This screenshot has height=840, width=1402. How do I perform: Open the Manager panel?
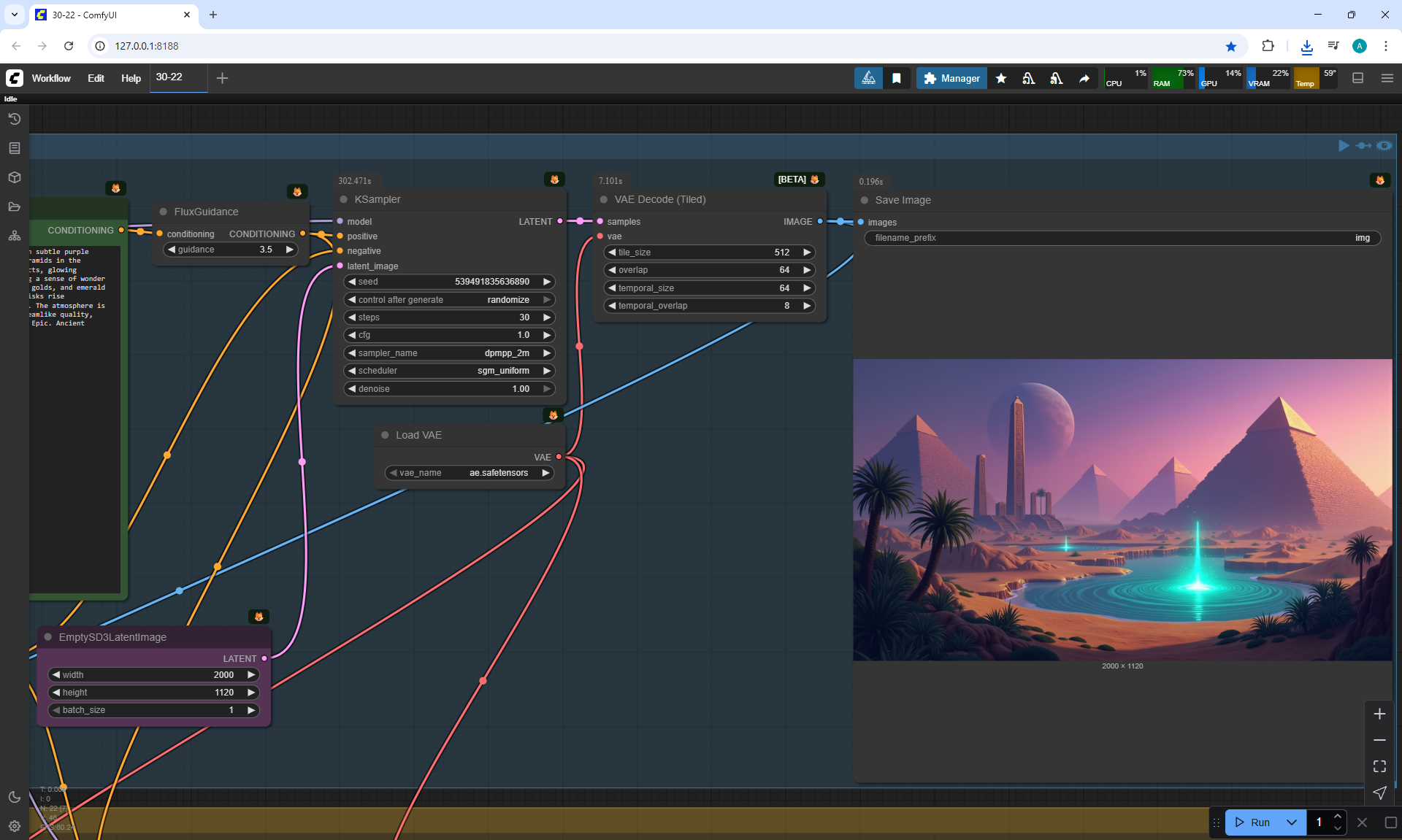951,78
